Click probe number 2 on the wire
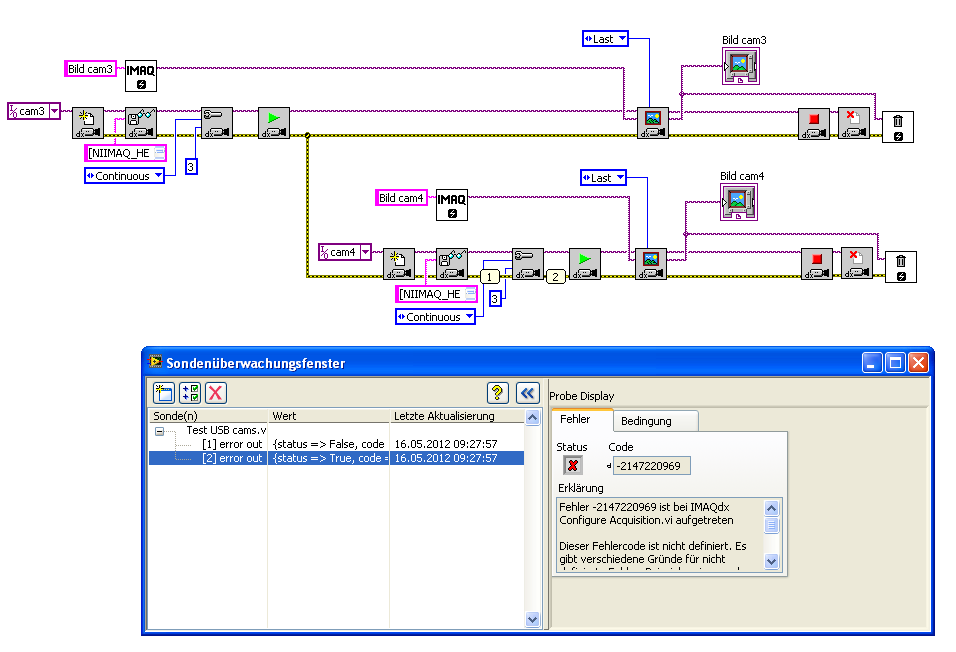 tap(556, 276)
